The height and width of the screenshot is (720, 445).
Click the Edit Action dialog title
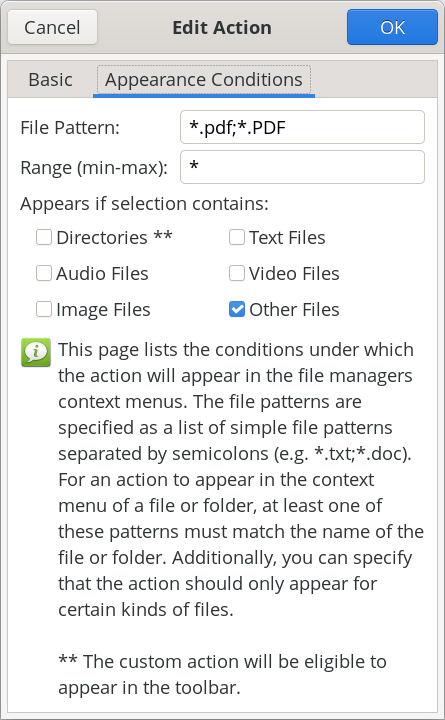click(x=222, y=28)
